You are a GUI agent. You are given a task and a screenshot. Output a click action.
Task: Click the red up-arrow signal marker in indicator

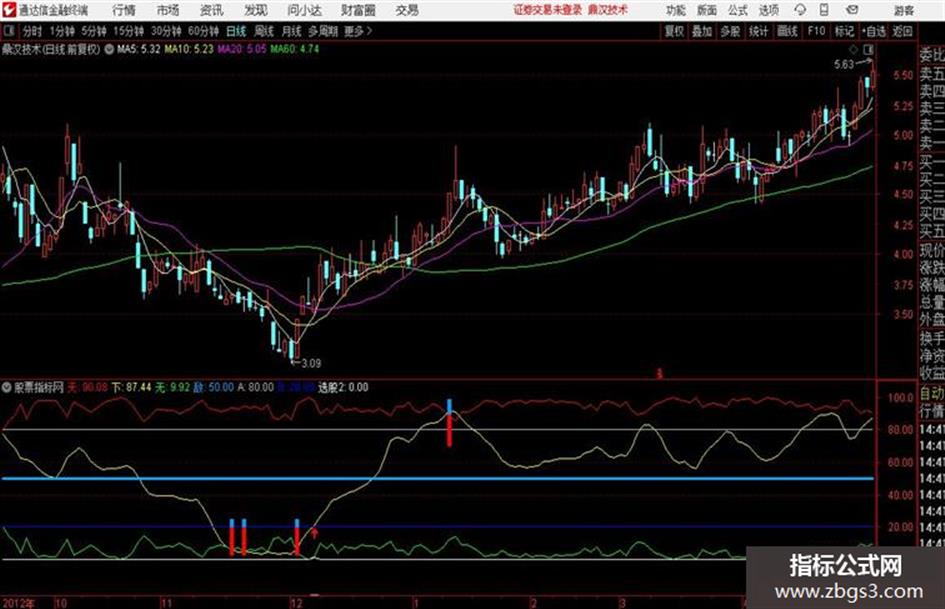click(x=314, y=533)
